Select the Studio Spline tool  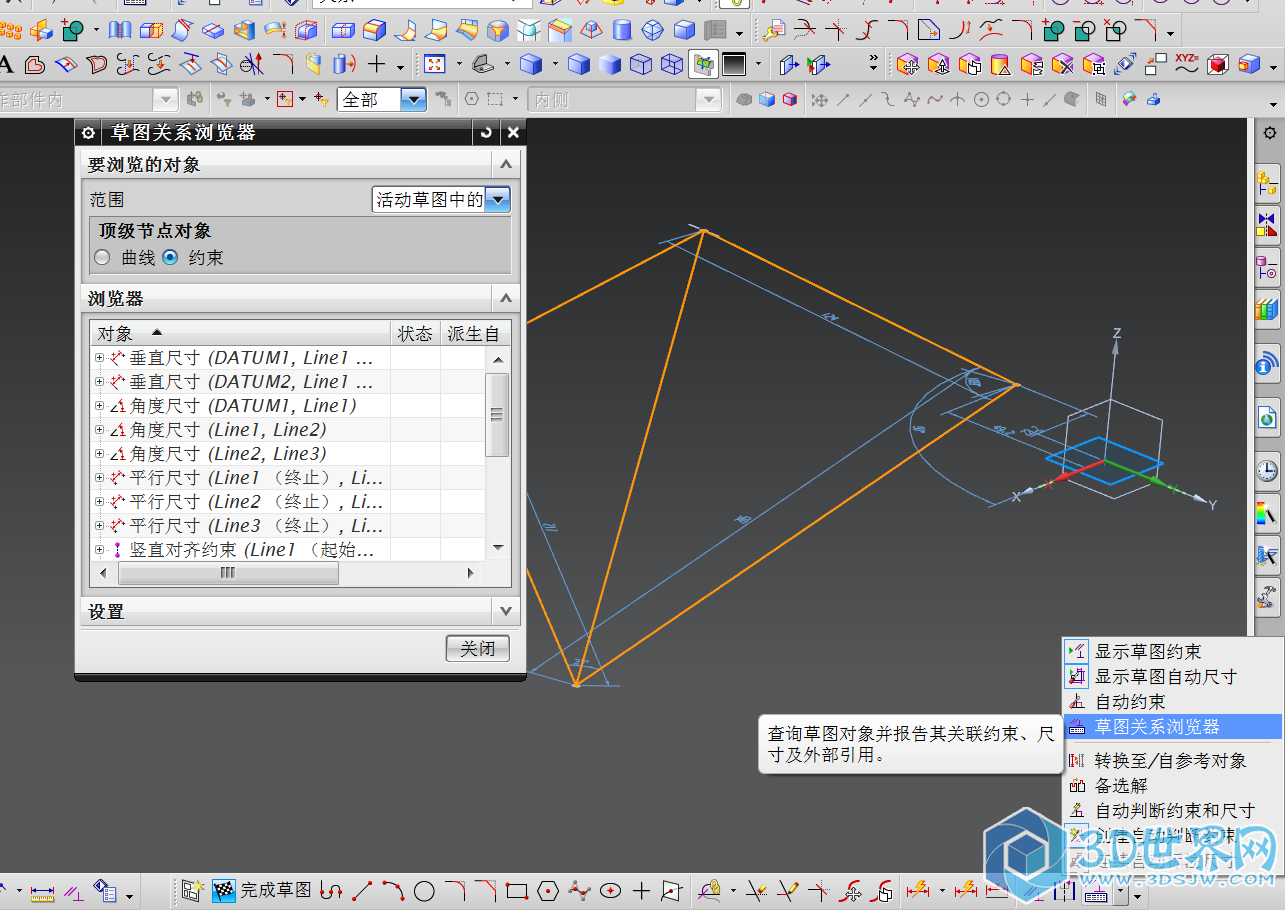pos(579,890)
